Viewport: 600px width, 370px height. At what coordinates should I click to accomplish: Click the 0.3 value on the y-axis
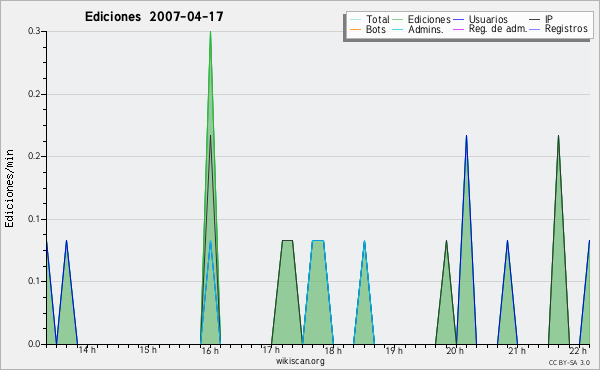pos(34,31)
